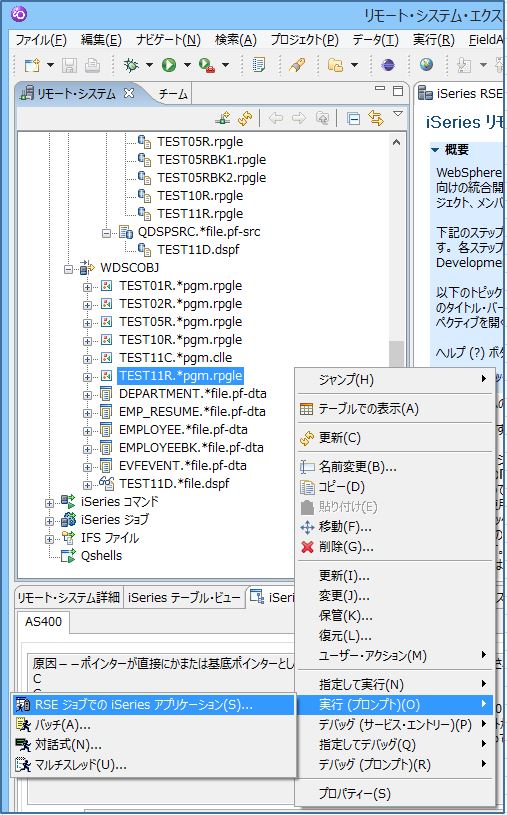The width and height of the screenshot is (507, 815).
Task: Select TEST11D.*file.dspf in the tree
Action: (174, 483)
